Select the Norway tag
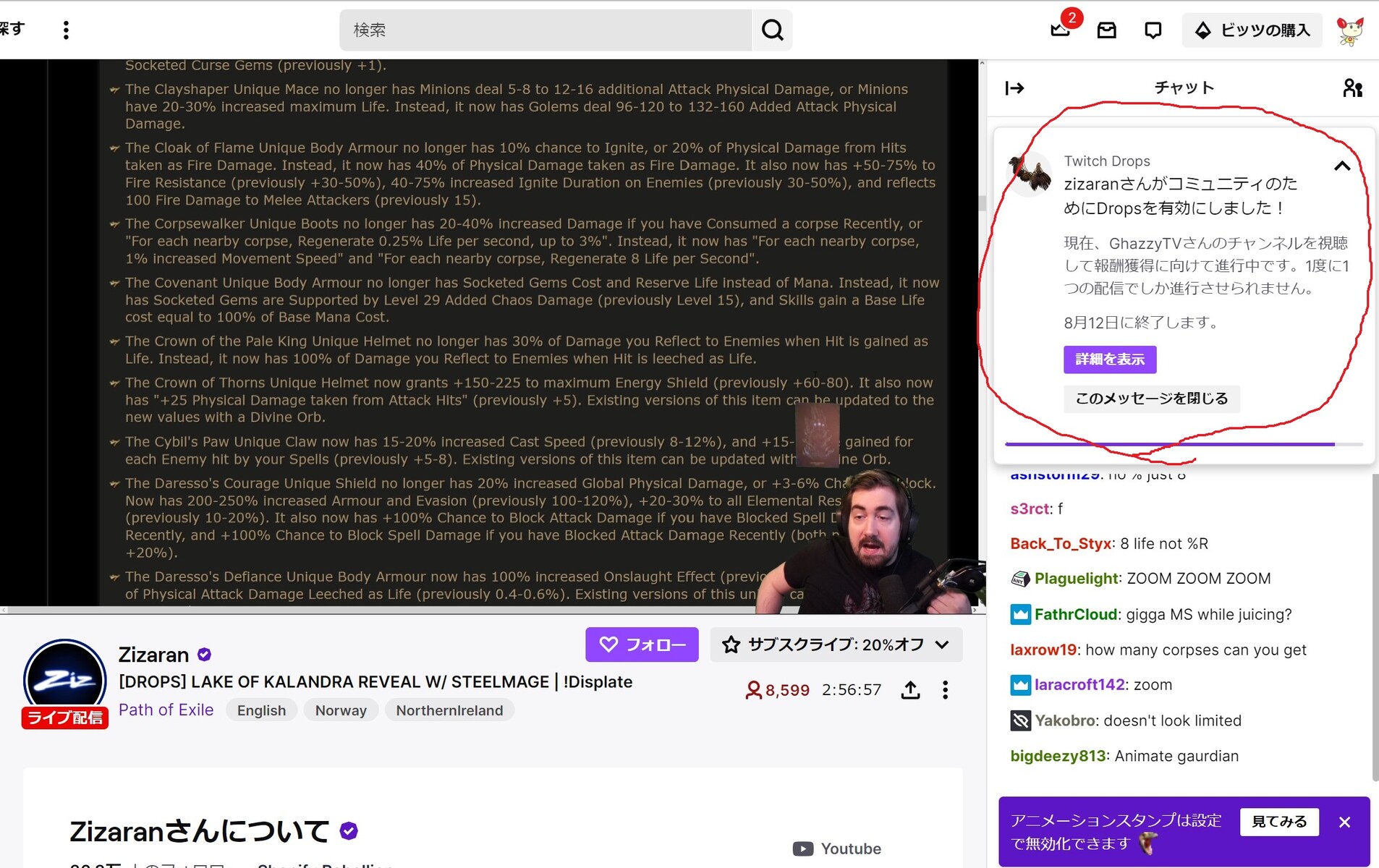The height and width of the screenshot is (868, 1379). click(341, 710)
